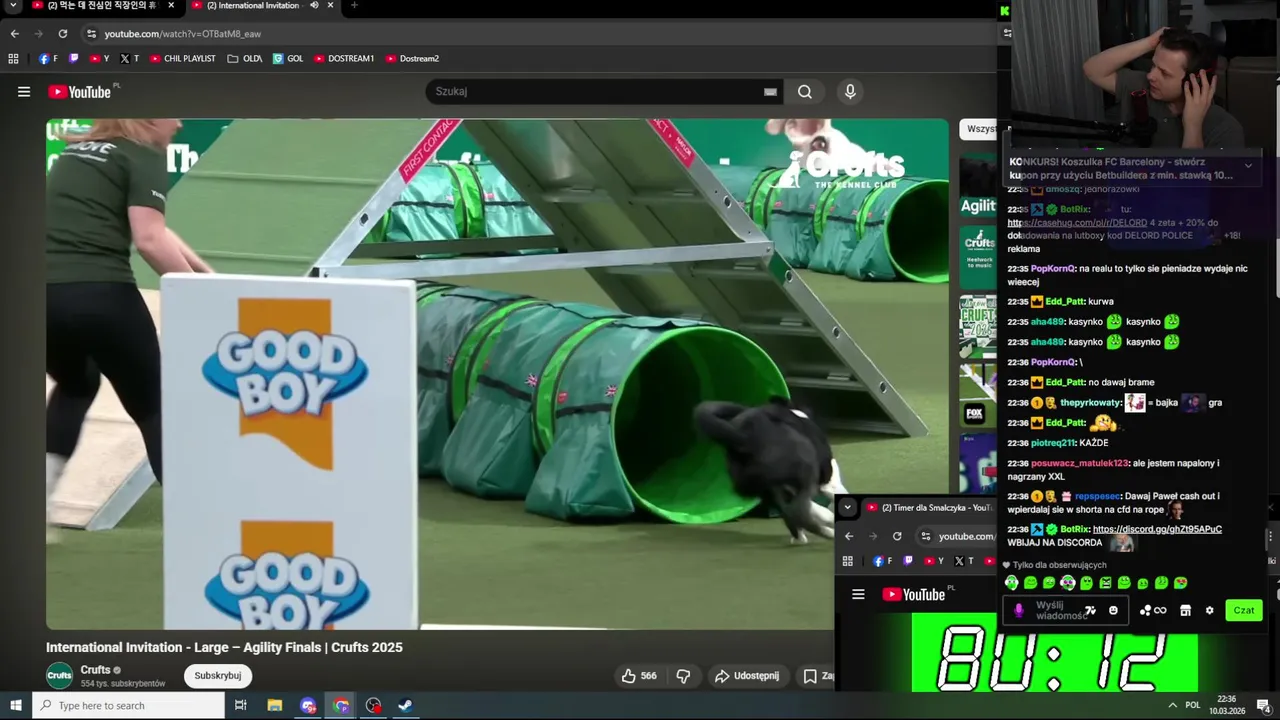Open YouTube guide menu in Timer window
Viewport: 1280px width, 720px height.
pyautogui.click(x=858, y=594)
